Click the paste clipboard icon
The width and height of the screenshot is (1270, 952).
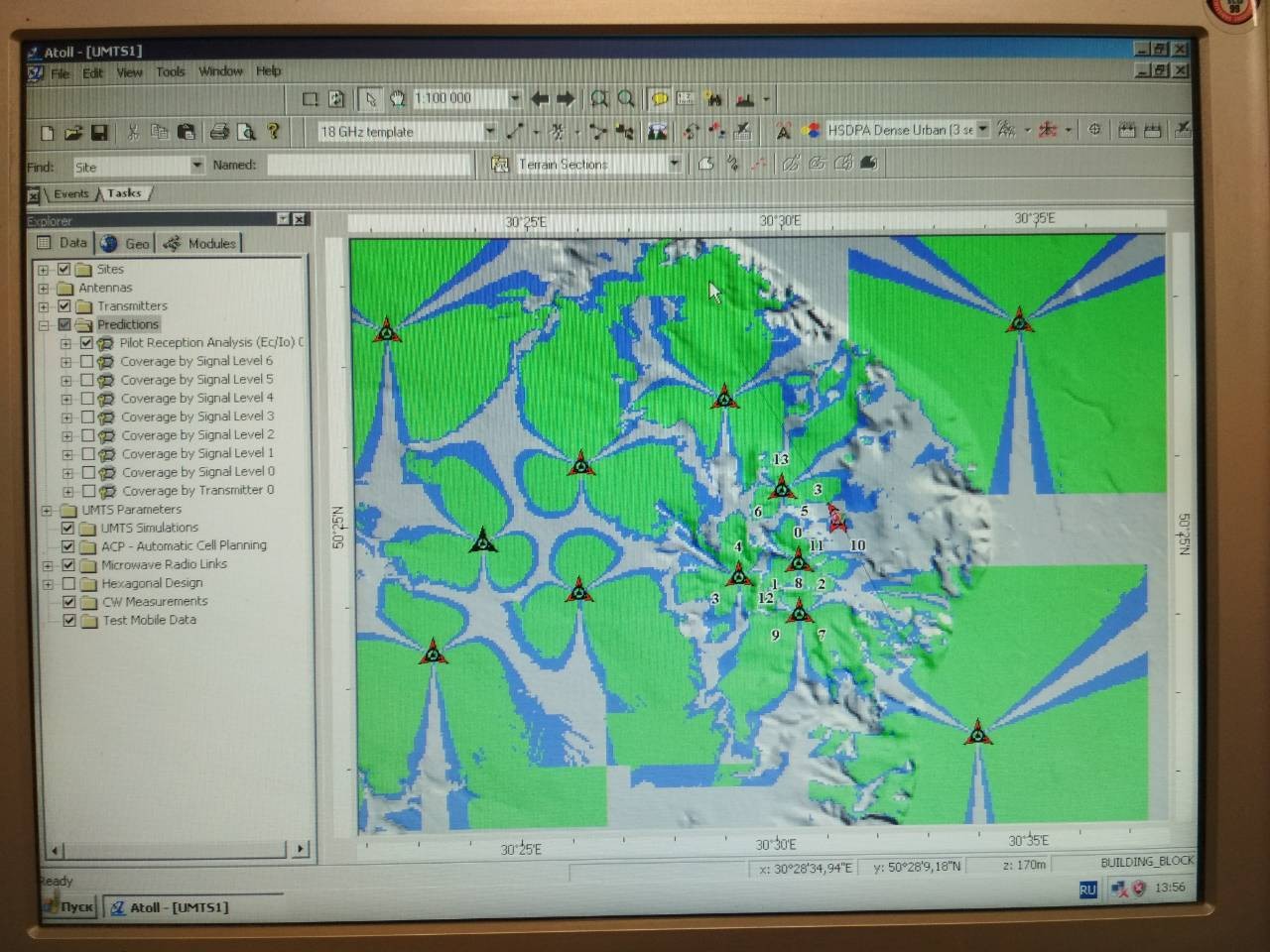pos(186,132)
